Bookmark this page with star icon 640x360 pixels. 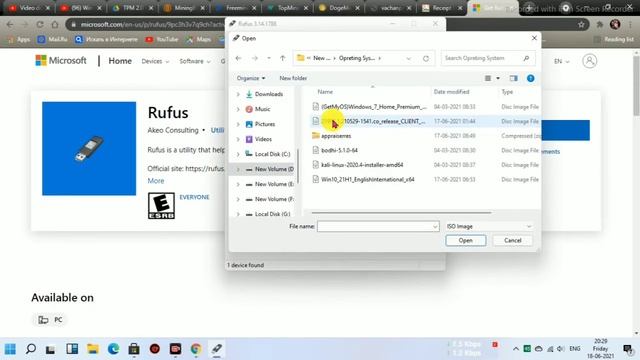[581, 24]
